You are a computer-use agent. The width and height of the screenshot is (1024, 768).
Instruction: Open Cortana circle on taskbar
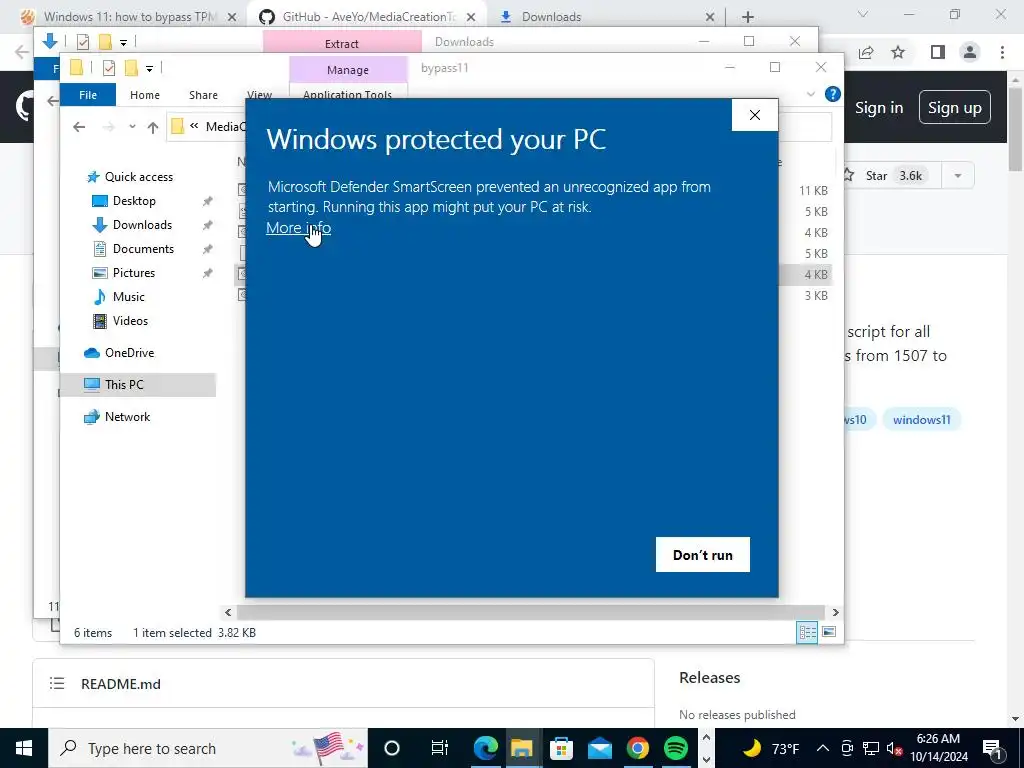coord(391,748)
